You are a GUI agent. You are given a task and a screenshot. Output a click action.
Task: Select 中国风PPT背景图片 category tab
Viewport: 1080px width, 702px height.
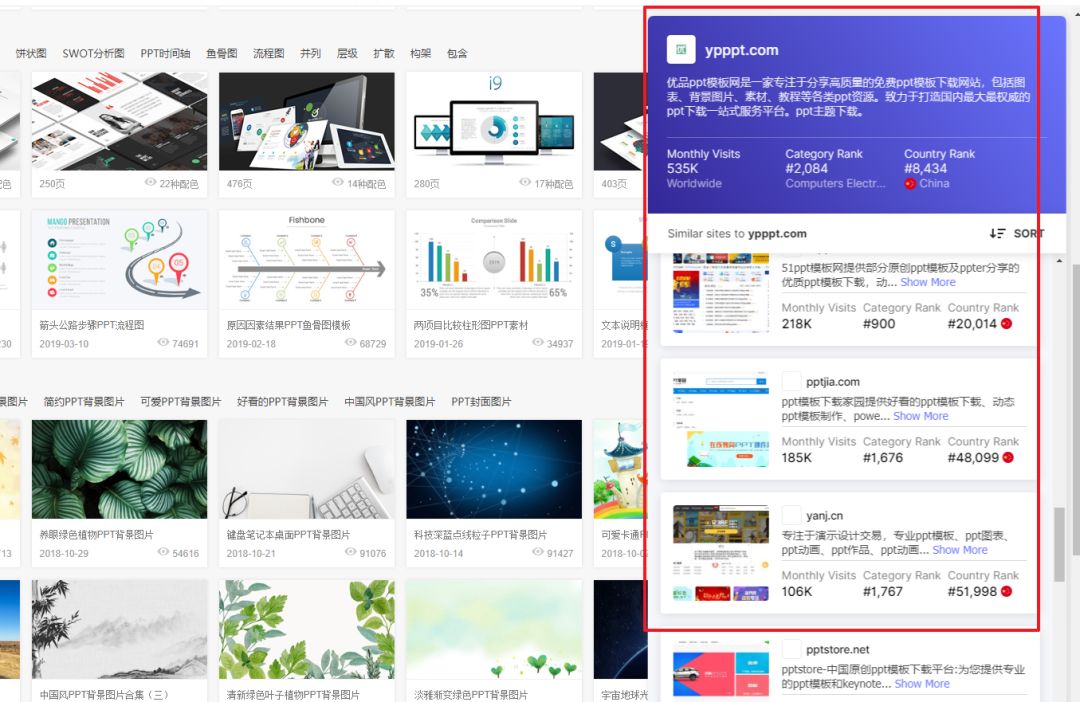[x=390, y=402]
